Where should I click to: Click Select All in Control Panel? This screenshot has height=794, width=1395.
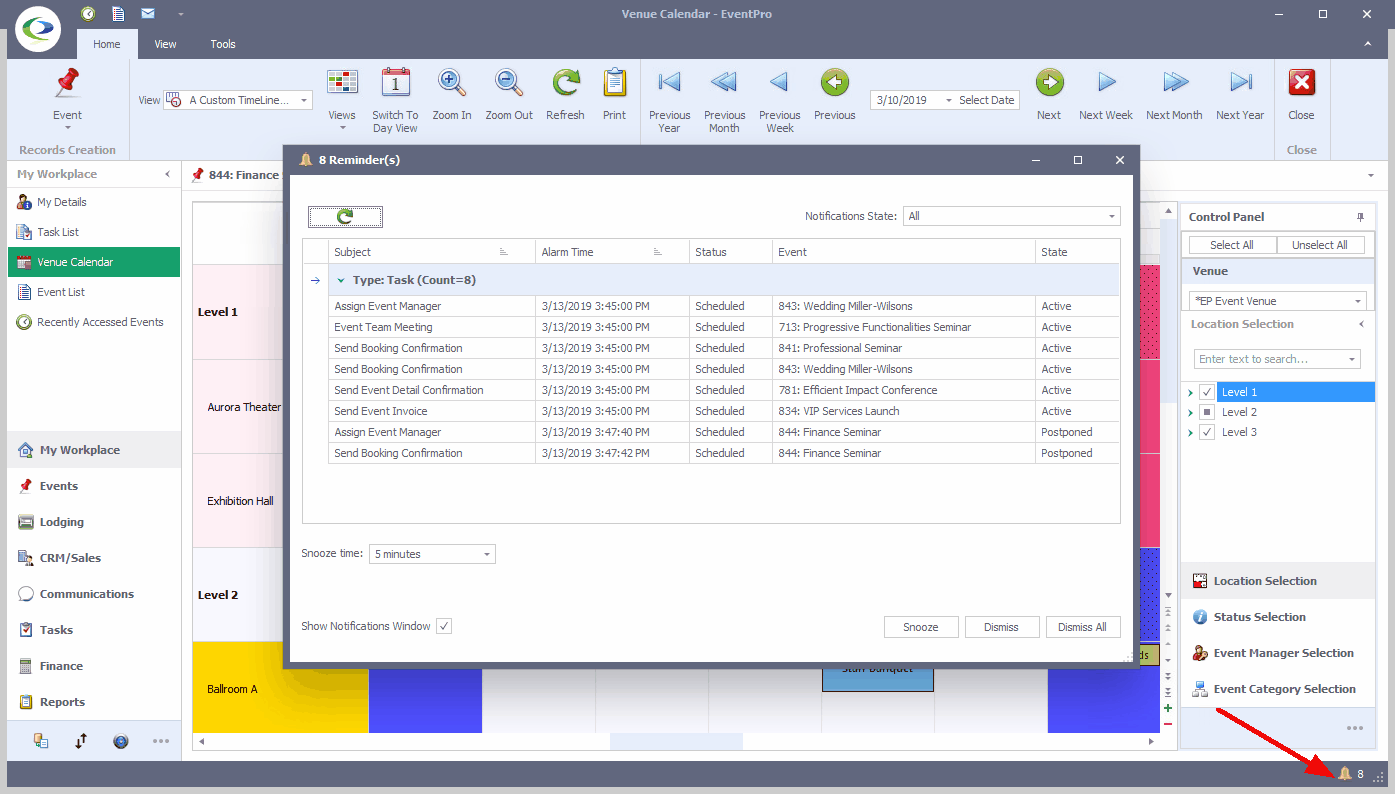(x=1232, y=245)
